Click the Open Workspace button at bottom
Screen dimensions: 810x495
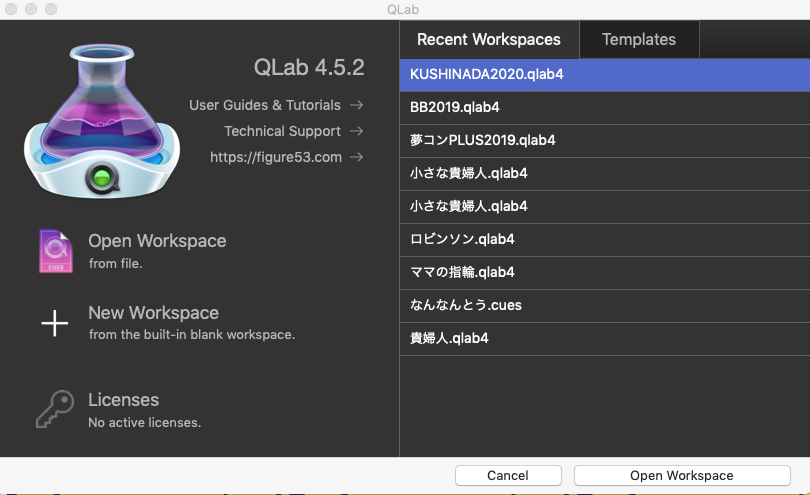(x=682, y=475)
